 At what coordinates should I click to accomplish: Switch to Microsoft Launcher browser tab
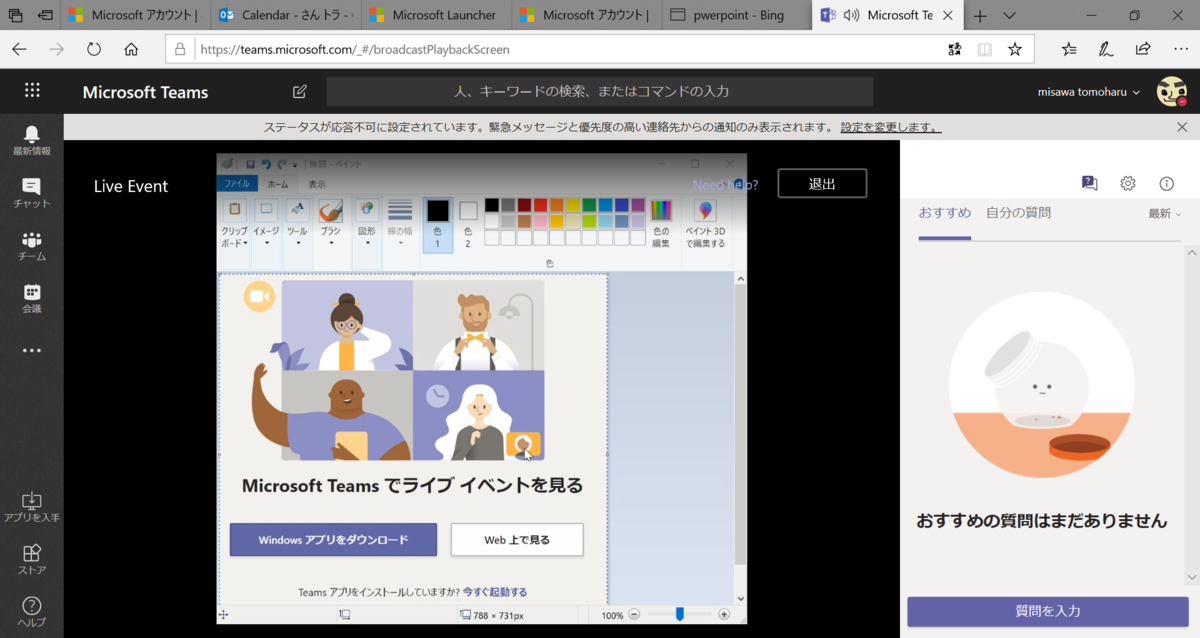pos(435,15)
